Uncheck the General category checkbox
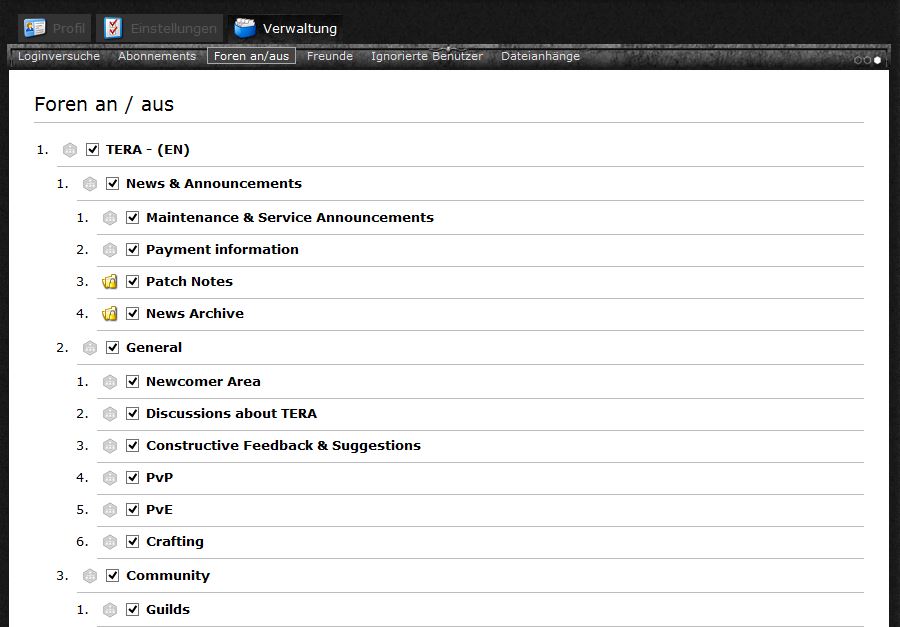The height and width of the screenshot is (627, 900). click(113, 348)
